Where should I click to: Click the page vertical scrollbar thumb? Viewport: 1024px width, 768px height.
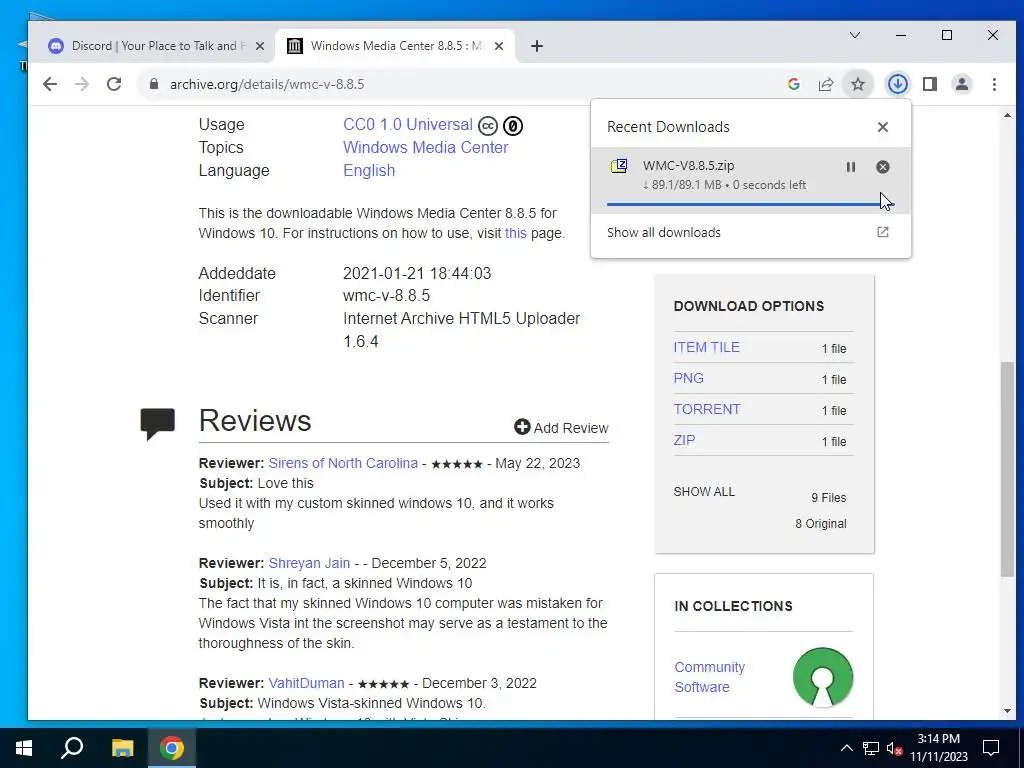[1006, 469]
